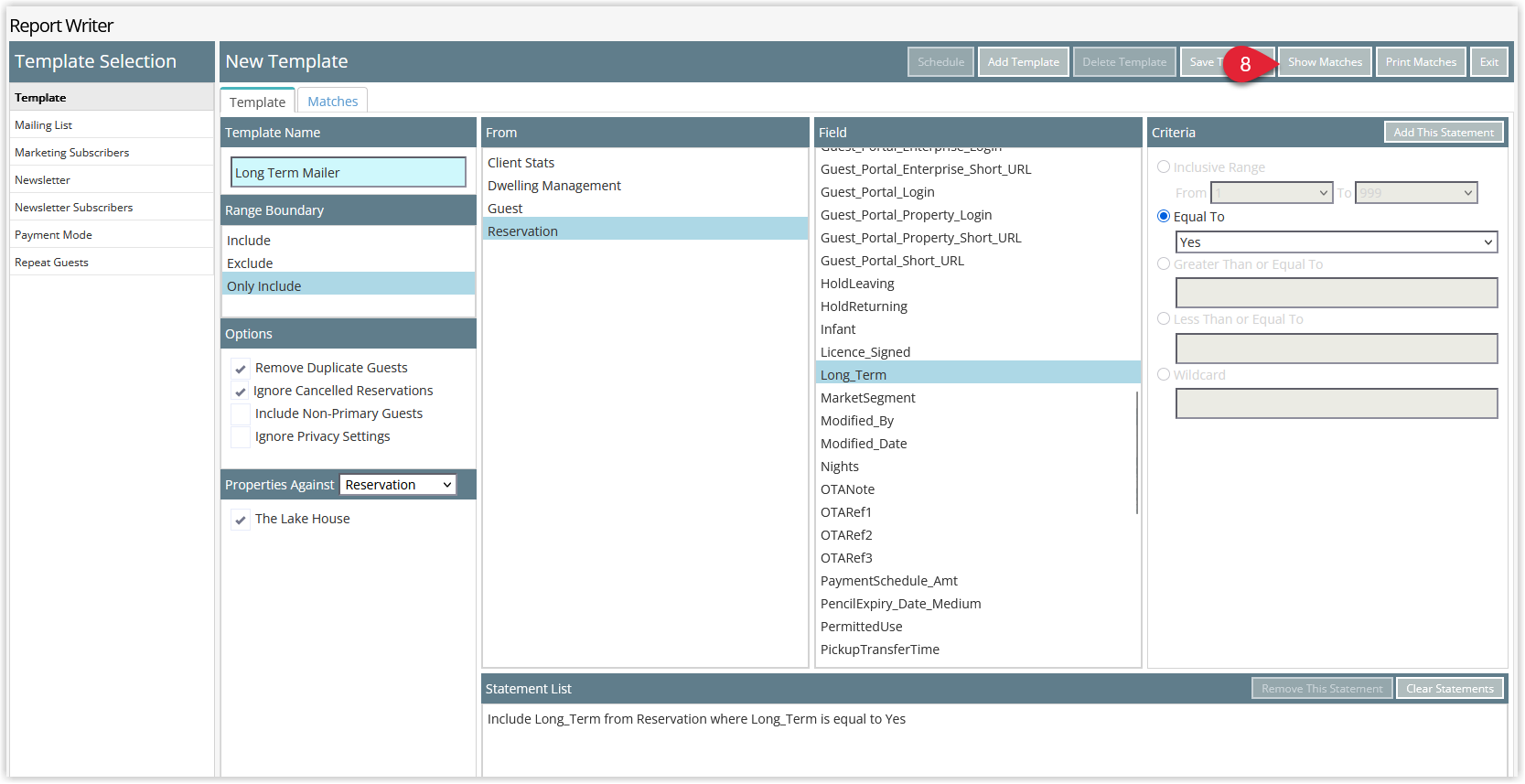Viewport: 1525px width, 784px height.
Task: Select Exclude in Range Boundary
Action: (348, 263)
